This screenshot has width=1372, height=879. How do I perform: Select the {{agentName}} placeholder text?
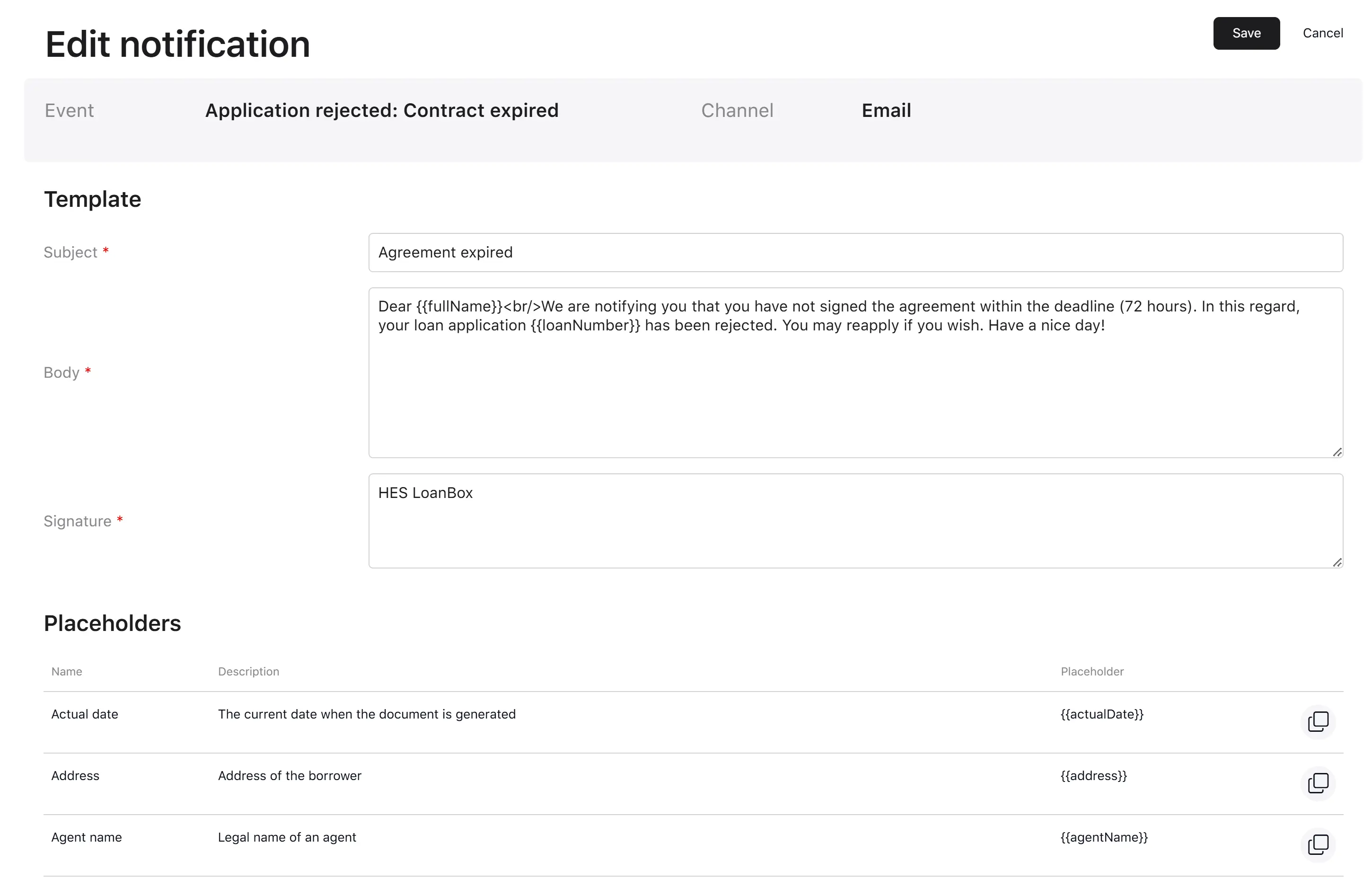click(1104, 837)
